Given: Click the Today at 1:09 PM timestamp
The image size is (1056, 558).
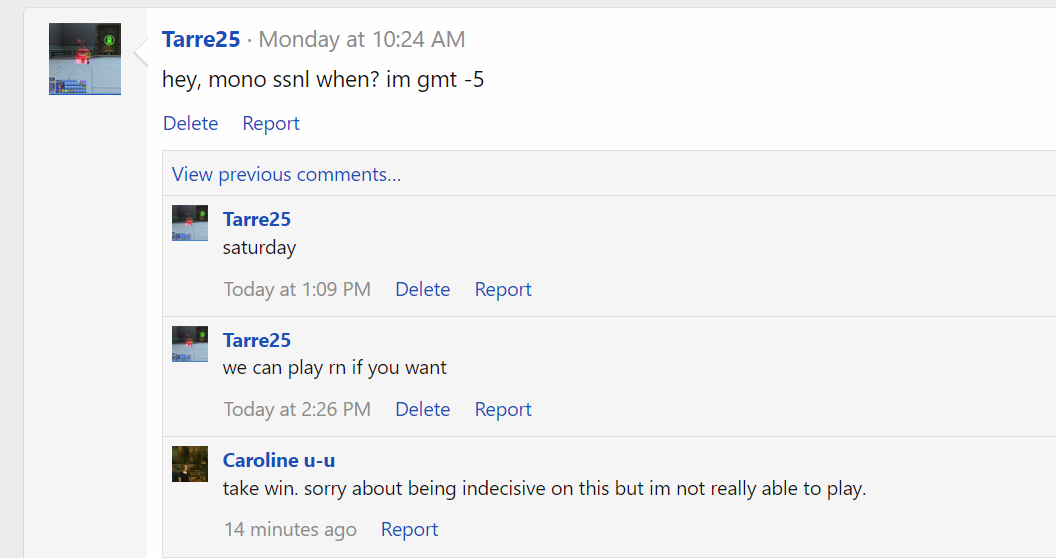Looking at the screenshot, I should (297, 289).
